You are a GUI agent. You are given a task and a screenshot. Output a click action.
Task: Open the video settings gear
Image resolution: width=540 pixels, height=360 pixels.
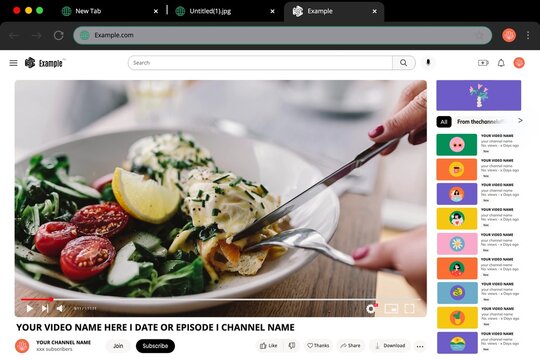(371, 308)
